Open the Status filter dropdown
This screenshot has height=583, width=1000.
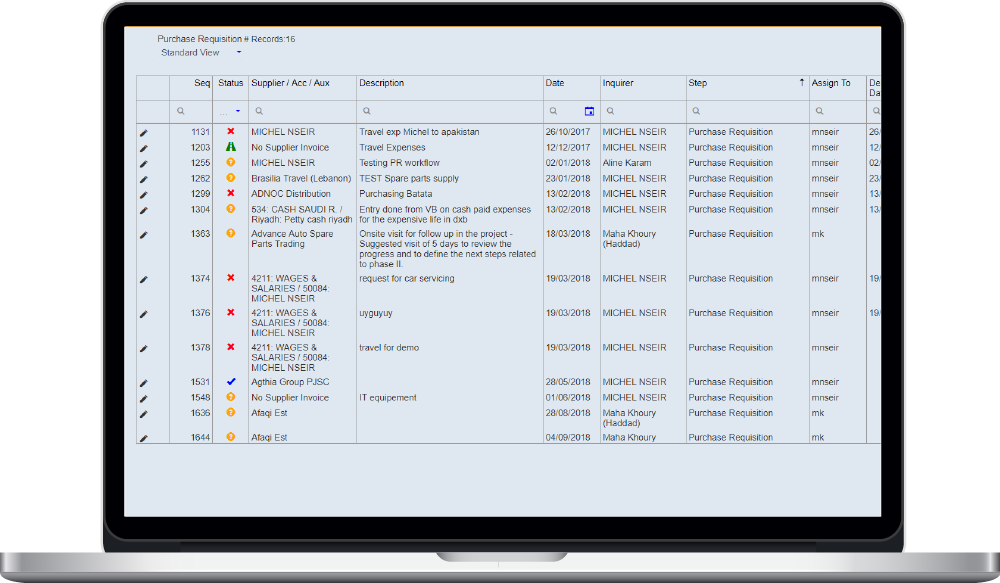pos(237,111)
